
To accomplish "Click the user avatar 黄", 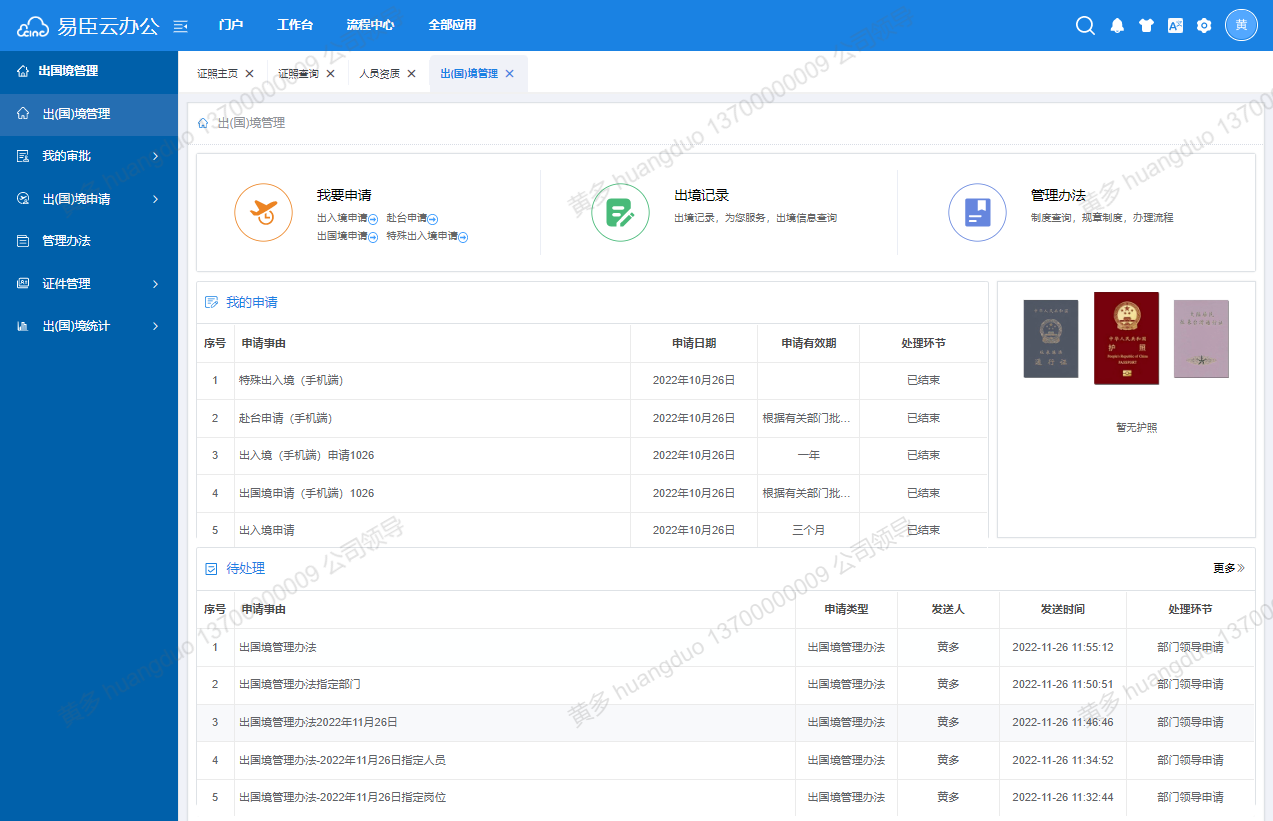I will pyautogui.click(x=1241, y=25).
